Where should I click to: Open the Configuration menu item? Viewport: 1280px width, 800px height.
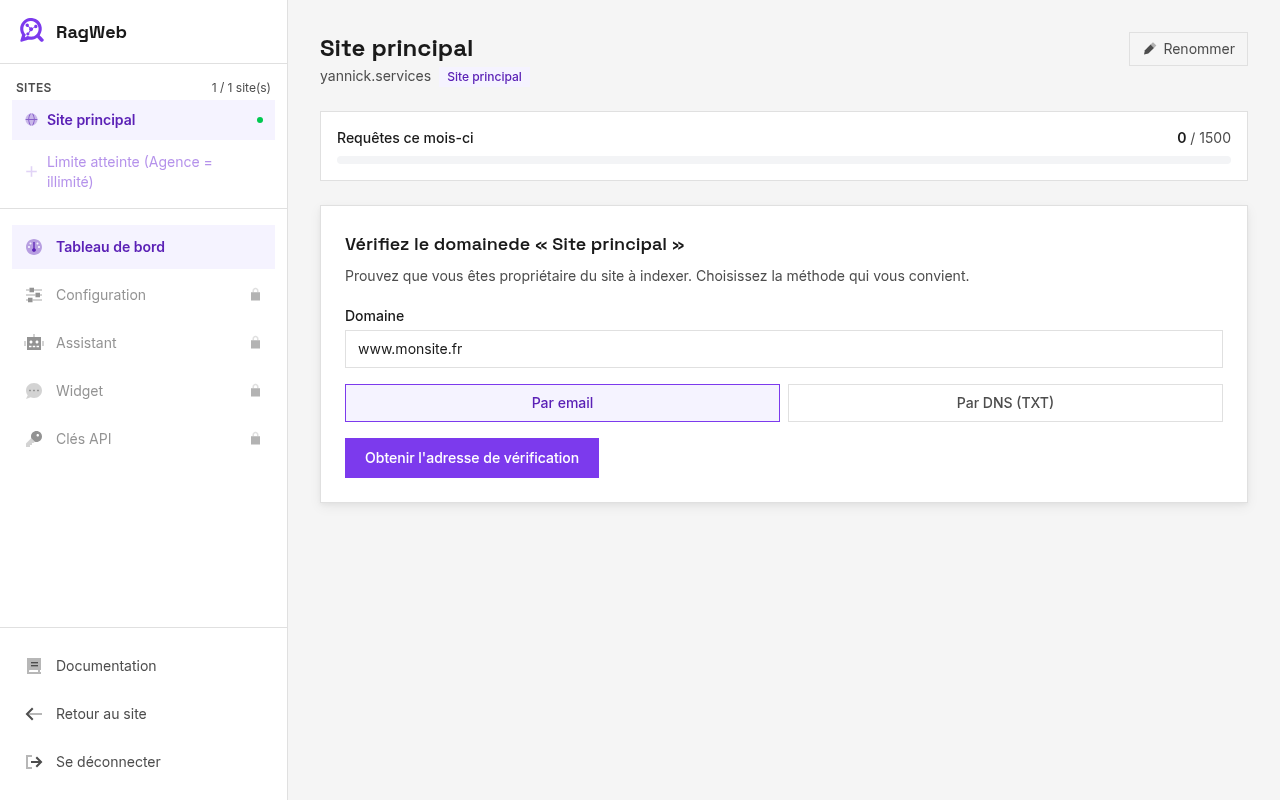(143, 295)
